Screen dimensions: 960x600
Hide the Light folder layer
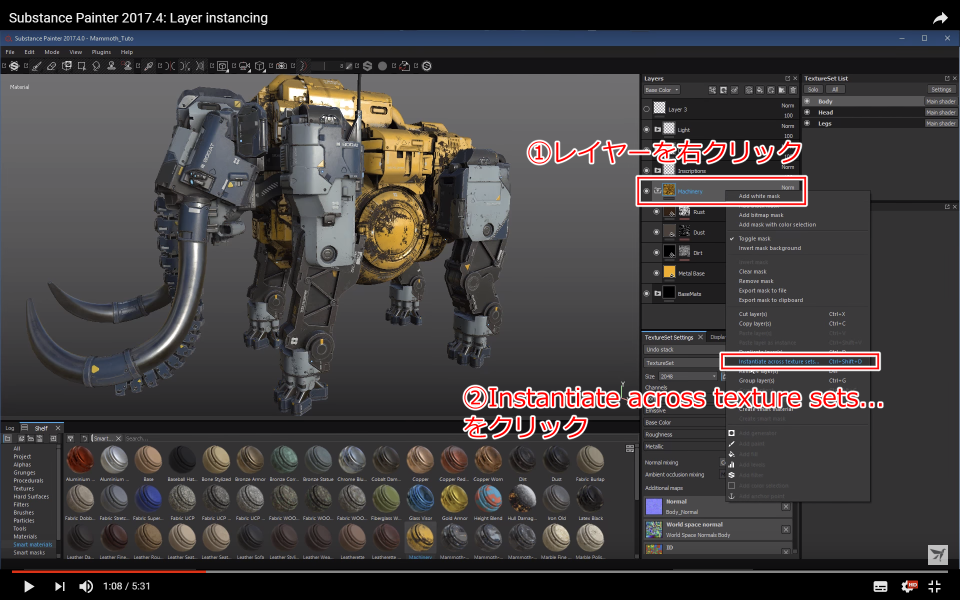[x=647, y=130]
